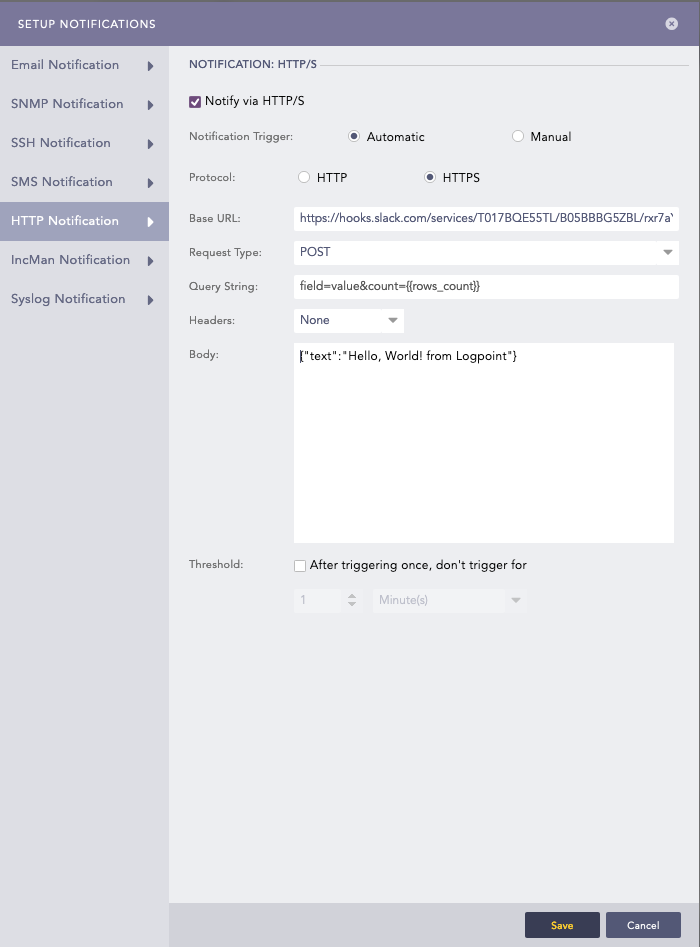Click the arrow icon beside Email Notification

pos(150,66)
